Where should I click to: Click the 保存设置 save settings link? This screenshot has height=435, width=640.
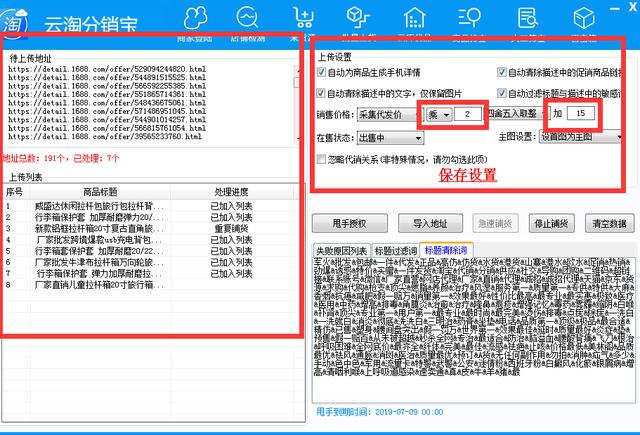point(468,175)
